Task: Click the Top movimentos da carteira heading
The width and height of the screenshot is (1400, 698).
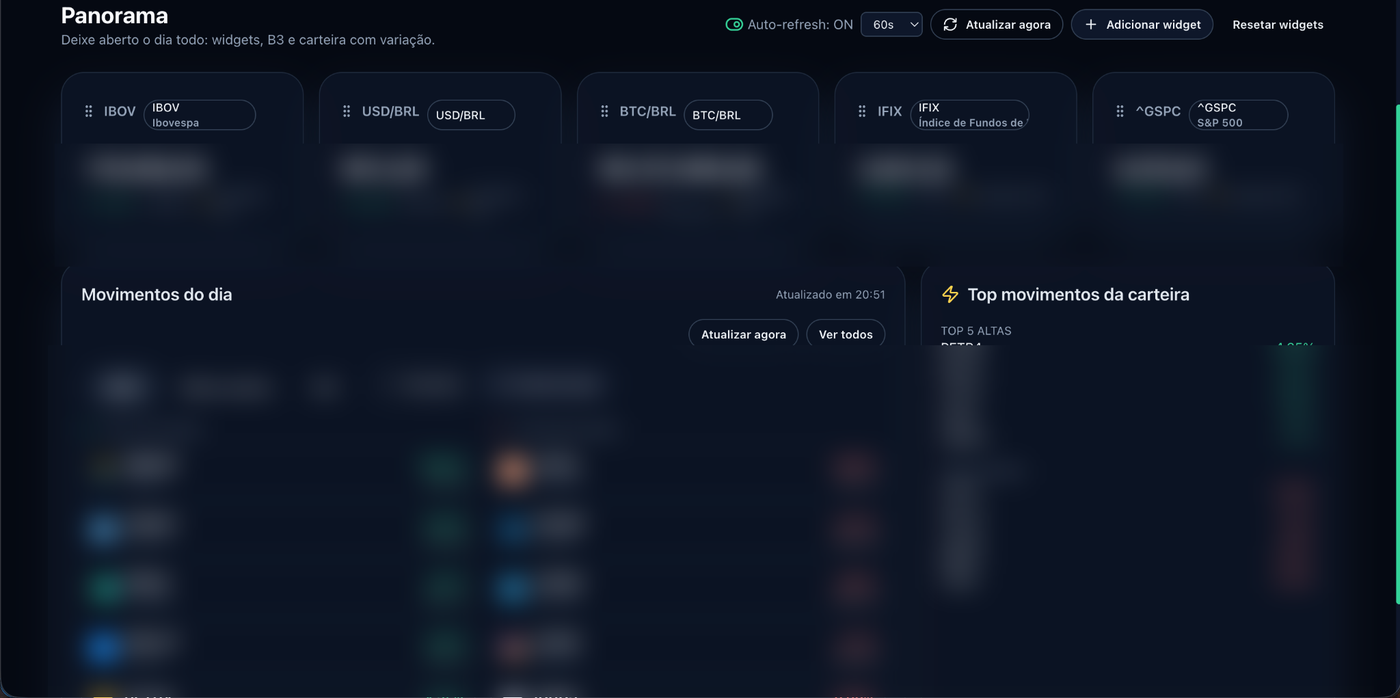Action: (1079, 294)
